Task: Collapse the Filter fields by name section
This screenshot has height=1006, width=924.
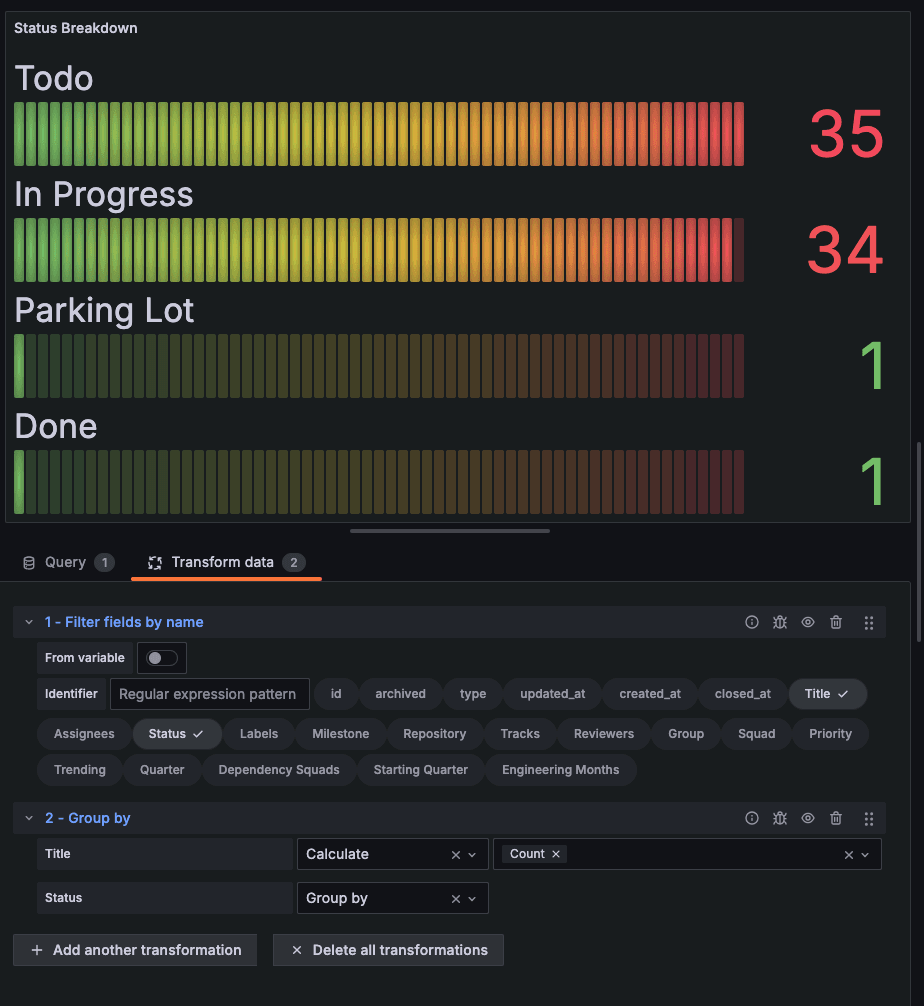Action: click(28, 621)
